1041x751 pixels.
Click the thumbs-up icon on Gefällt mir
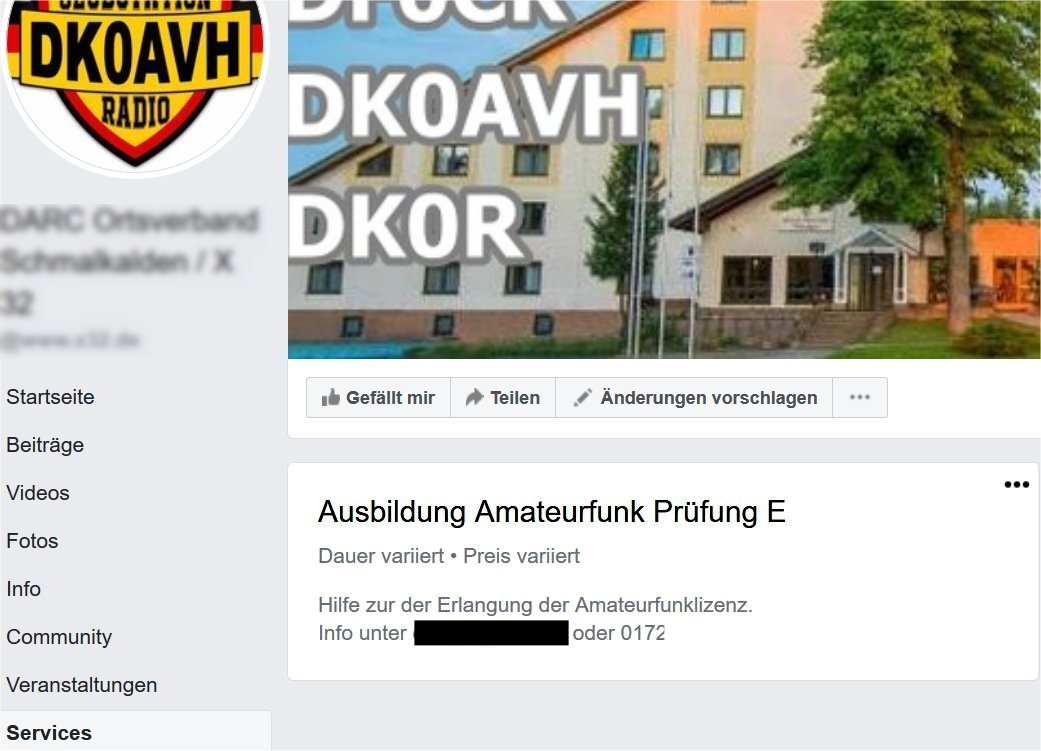(x=330, y=397)
